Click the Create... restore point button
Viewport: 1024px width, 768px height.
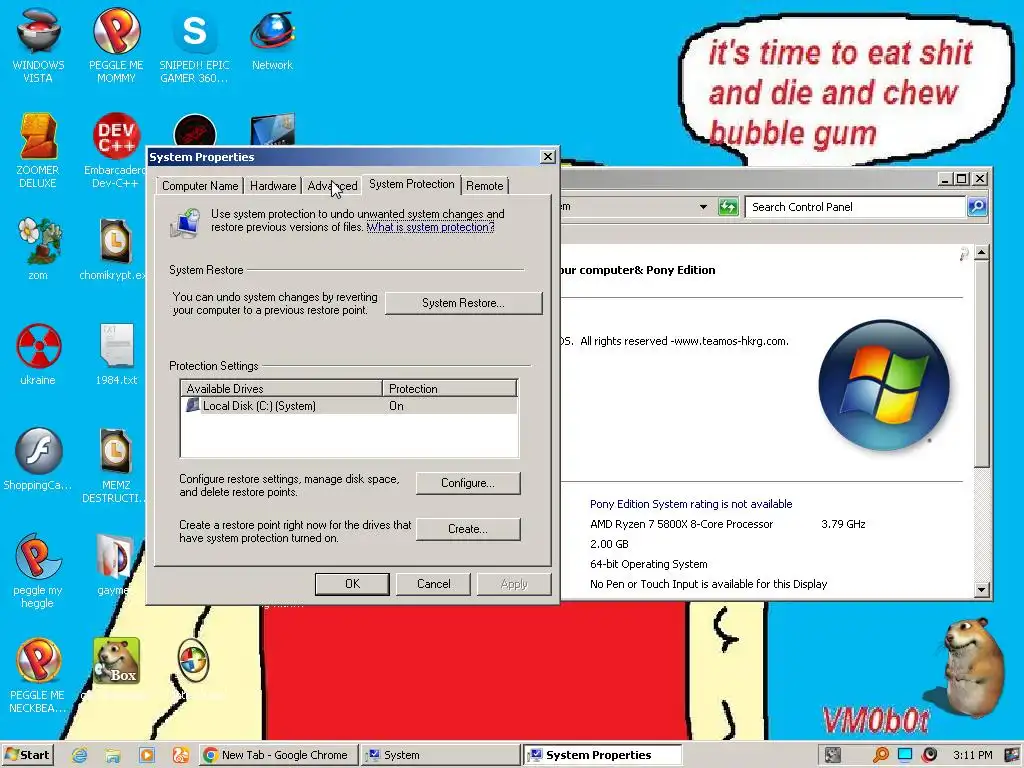468,529
